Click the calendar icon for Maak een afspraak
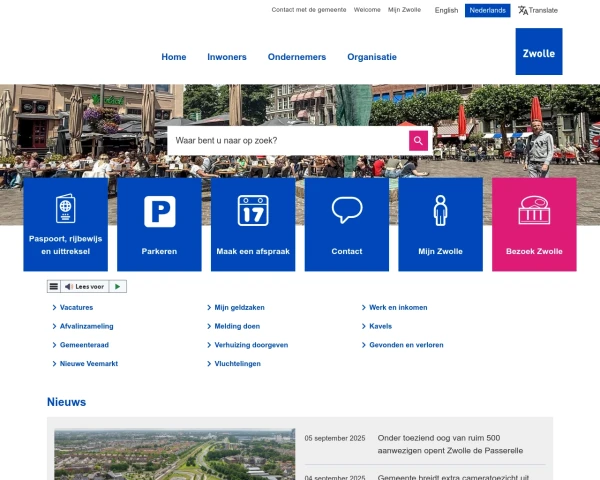 [x=253, y=211]
